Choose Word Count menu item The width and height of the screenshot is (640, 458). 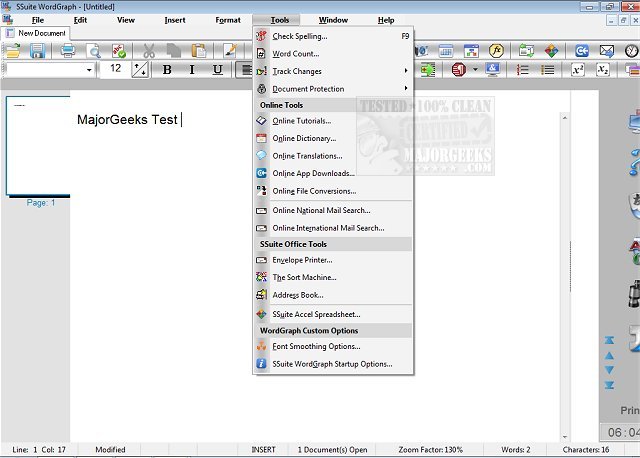(x=333, y=54)
